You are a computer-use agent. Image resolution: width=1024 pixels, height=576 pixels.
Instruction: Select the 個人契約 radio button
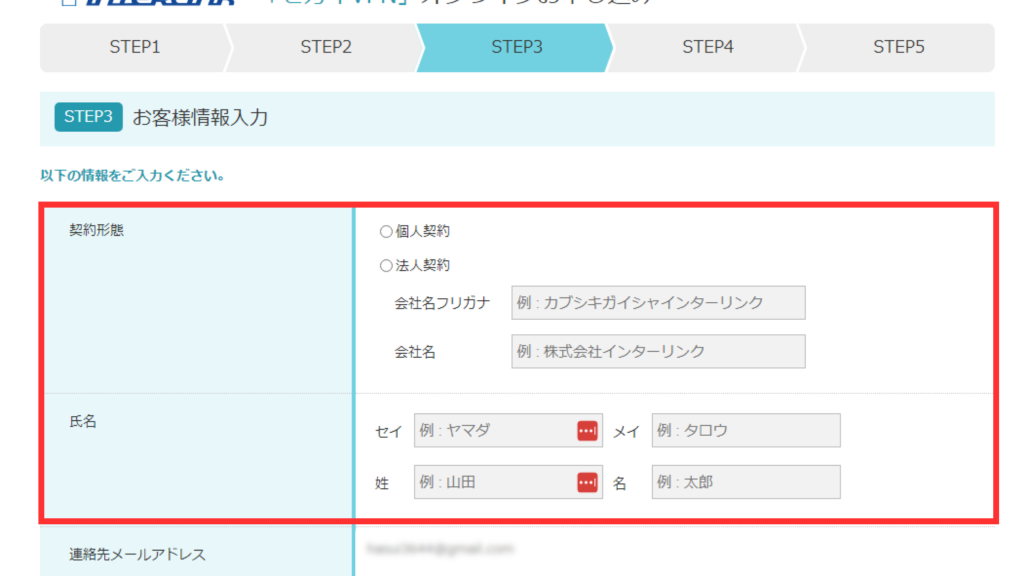(x=386, y=232)
